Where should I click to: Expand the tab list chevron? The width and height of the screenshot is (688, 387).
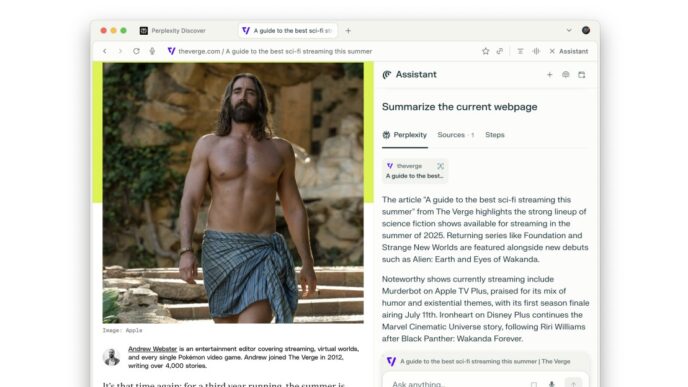(569, 30)
